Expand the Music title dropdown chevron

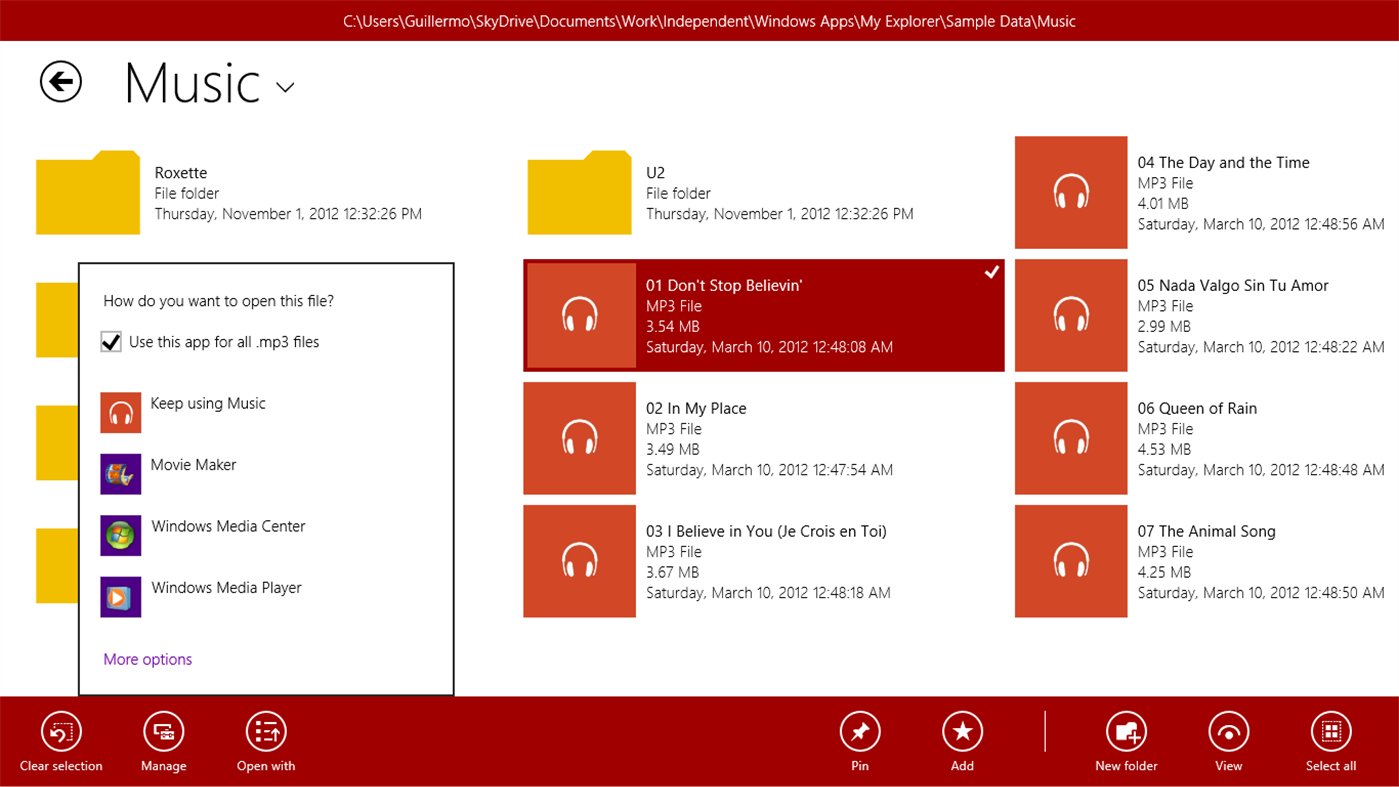(284, 88)
